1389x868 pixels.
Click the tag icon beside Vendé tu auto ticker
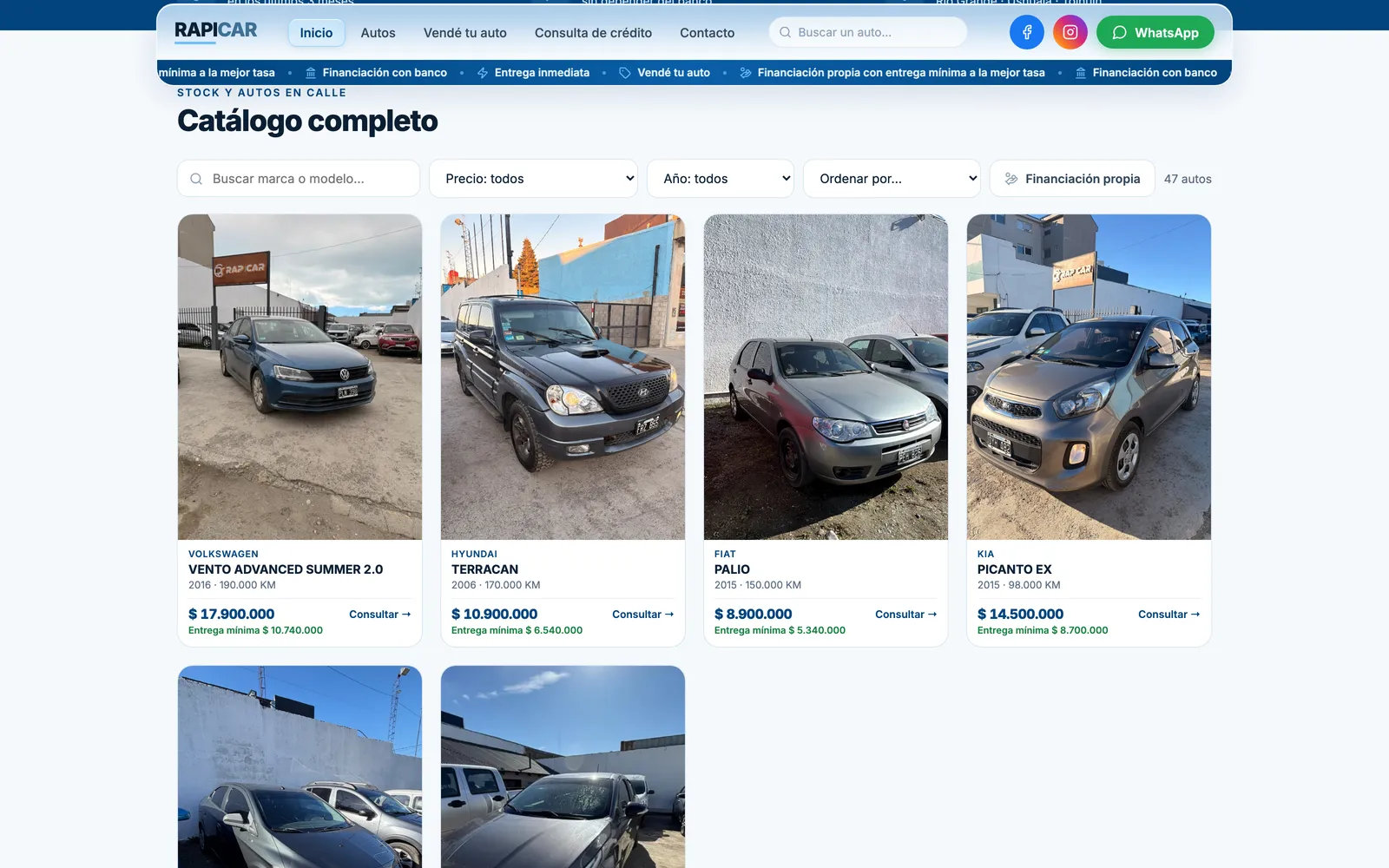coord(625,73)
